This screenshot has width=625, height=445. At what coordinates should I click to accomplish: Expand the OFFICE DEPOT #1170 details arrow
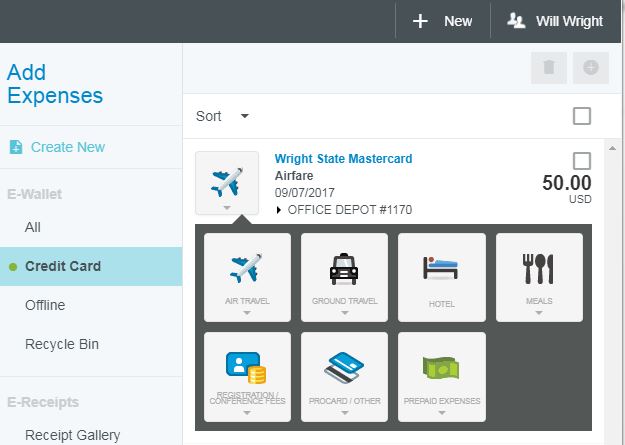click(279, 210)
